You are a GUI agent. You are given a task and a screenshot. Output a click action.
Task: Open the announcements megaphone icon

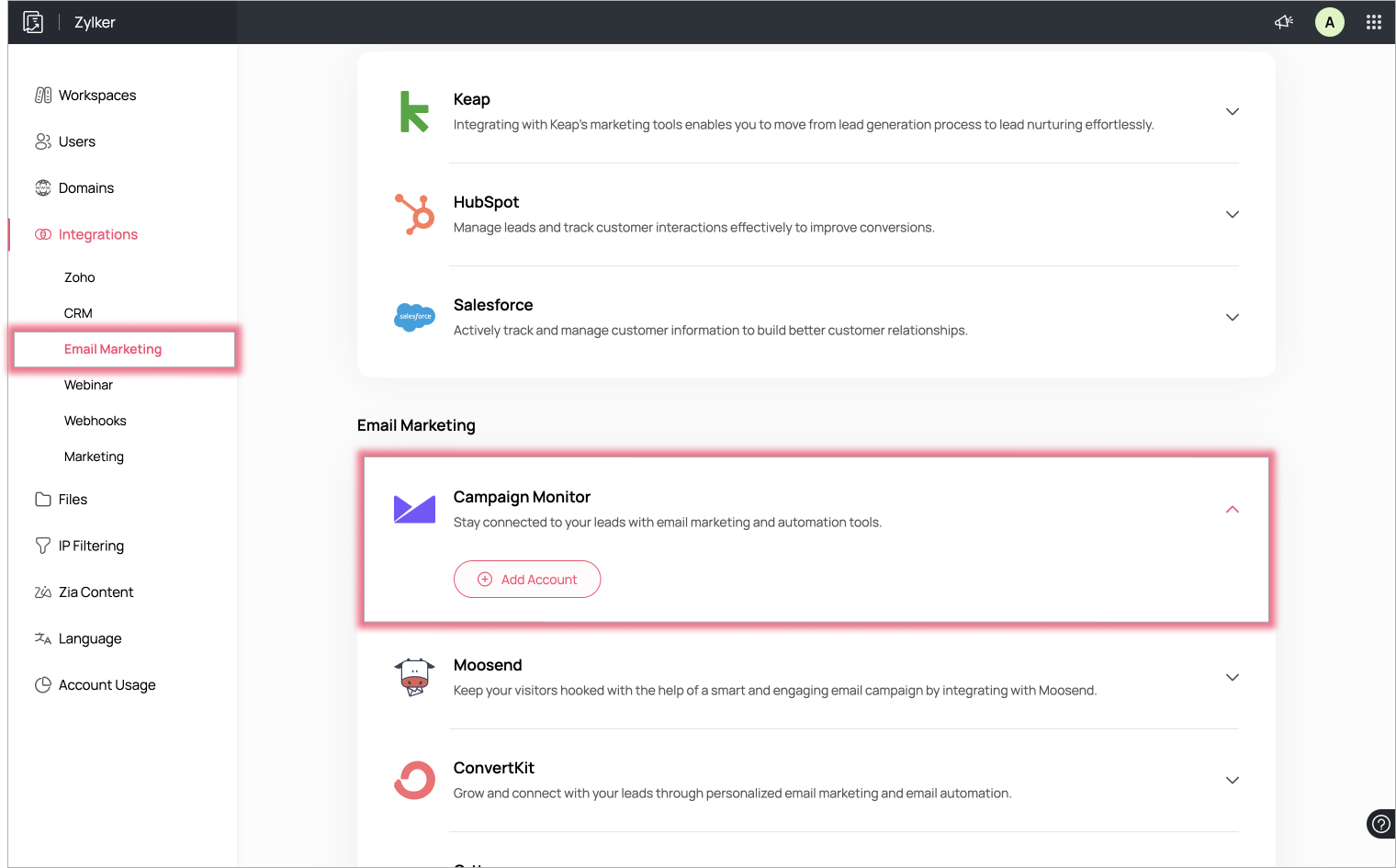coord(1284,22)
